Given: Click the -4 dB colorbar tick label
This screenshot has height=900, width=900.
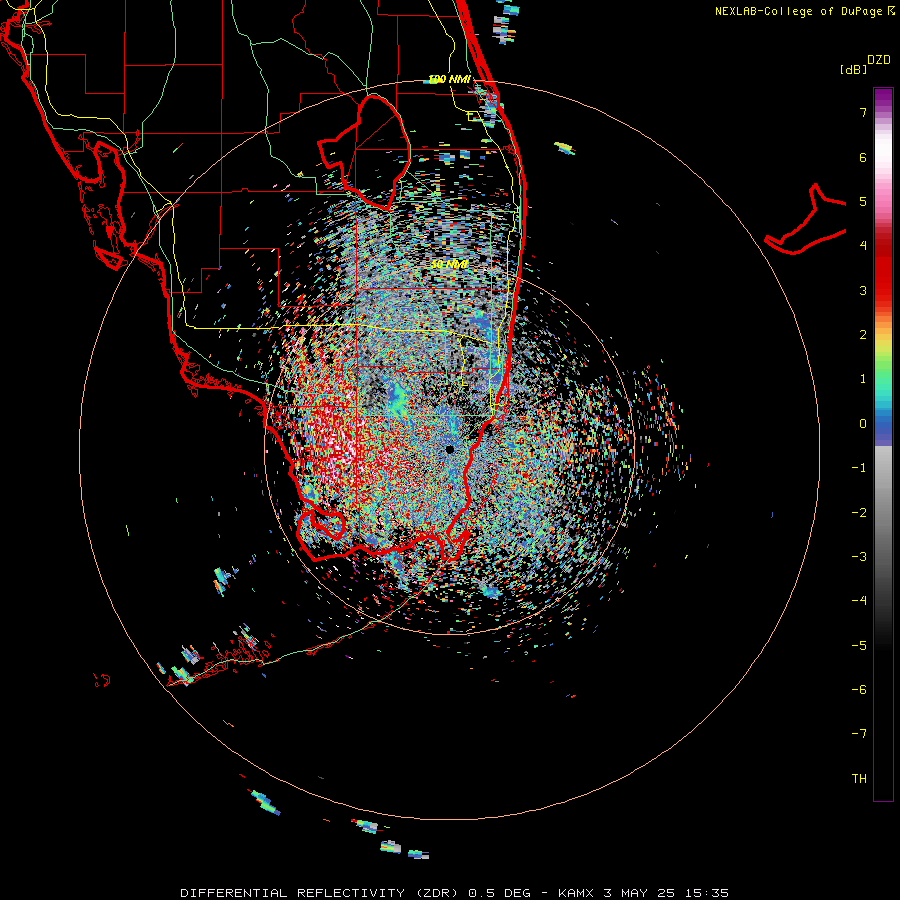Looking at the screenshot, I should pos(859,601).
